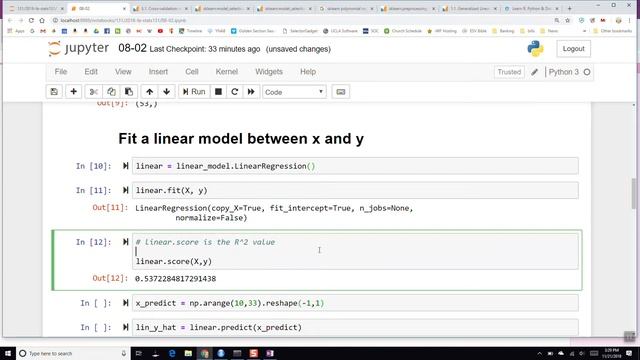Click the pencil edit mode icon
Image resolution: width=640 pixels, height=360 pixels.
tap(535, 72)
